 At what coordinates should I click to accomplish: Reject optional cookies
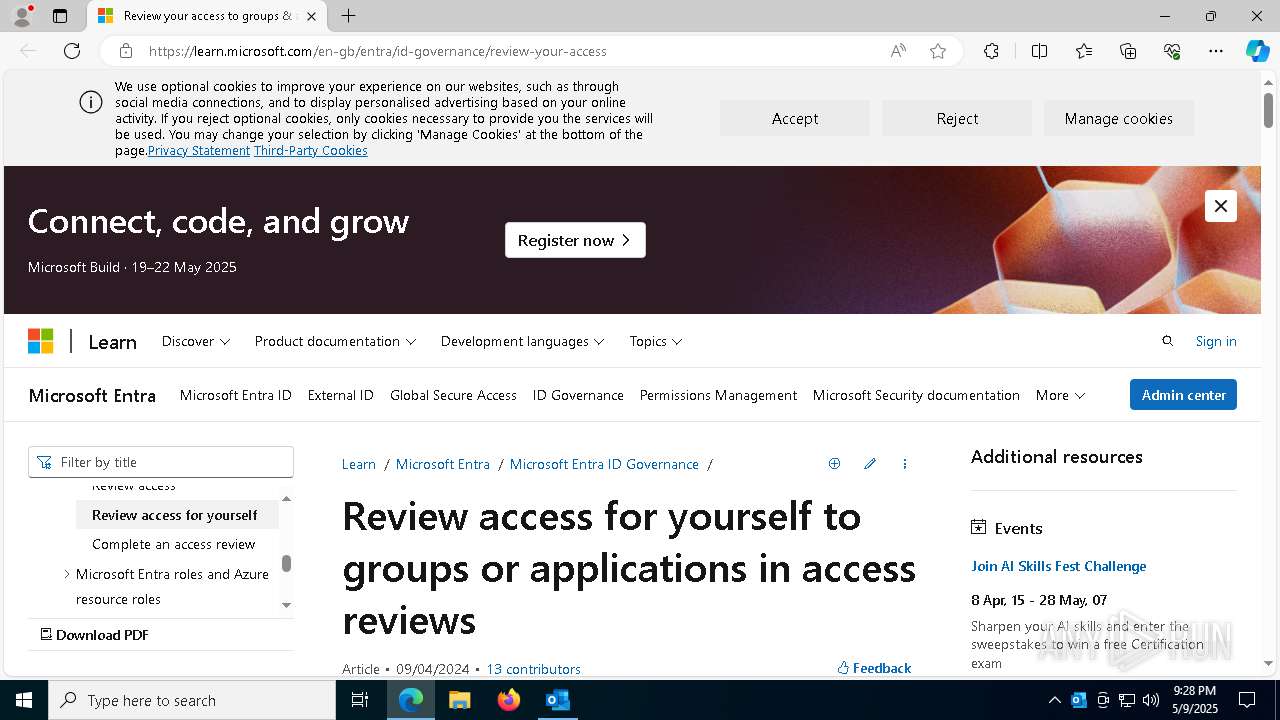(957, 118)
